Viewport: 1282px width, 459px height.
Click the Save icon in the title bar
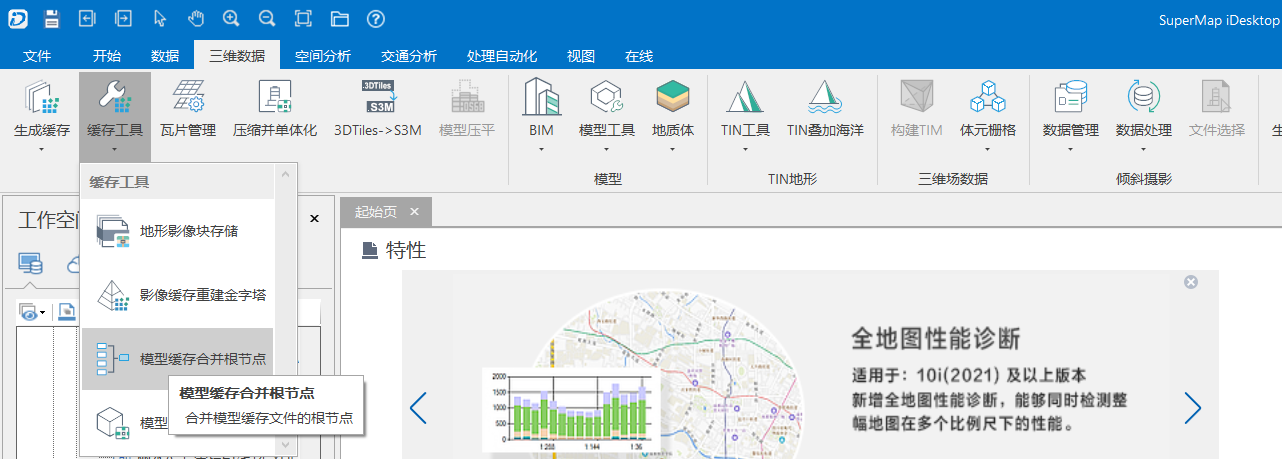52,18
